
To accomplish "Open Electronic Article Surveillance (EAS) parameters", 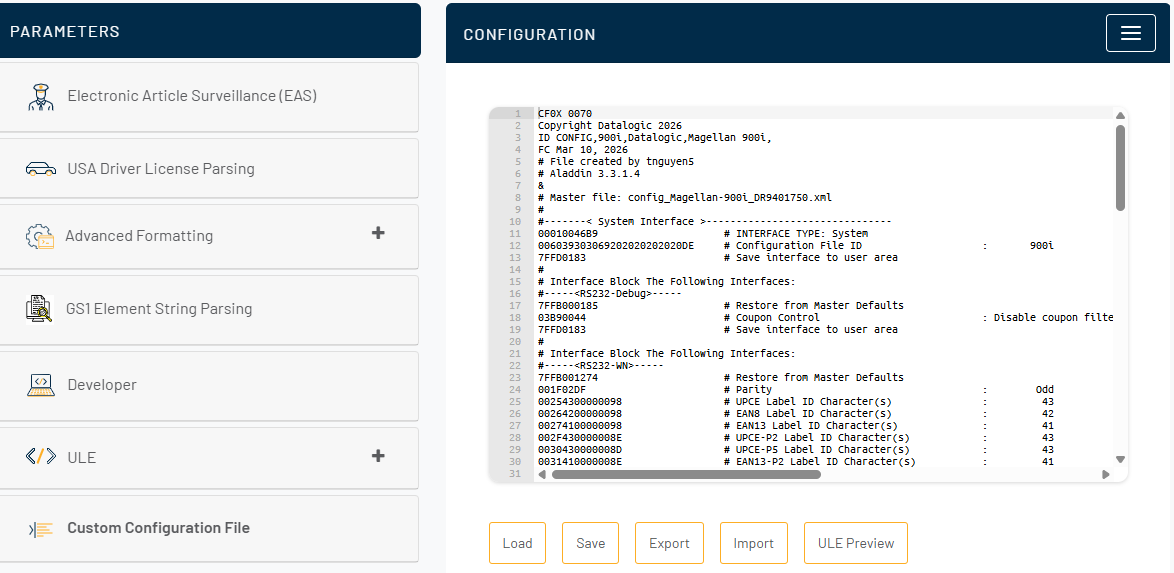I will tap(192, 96).
